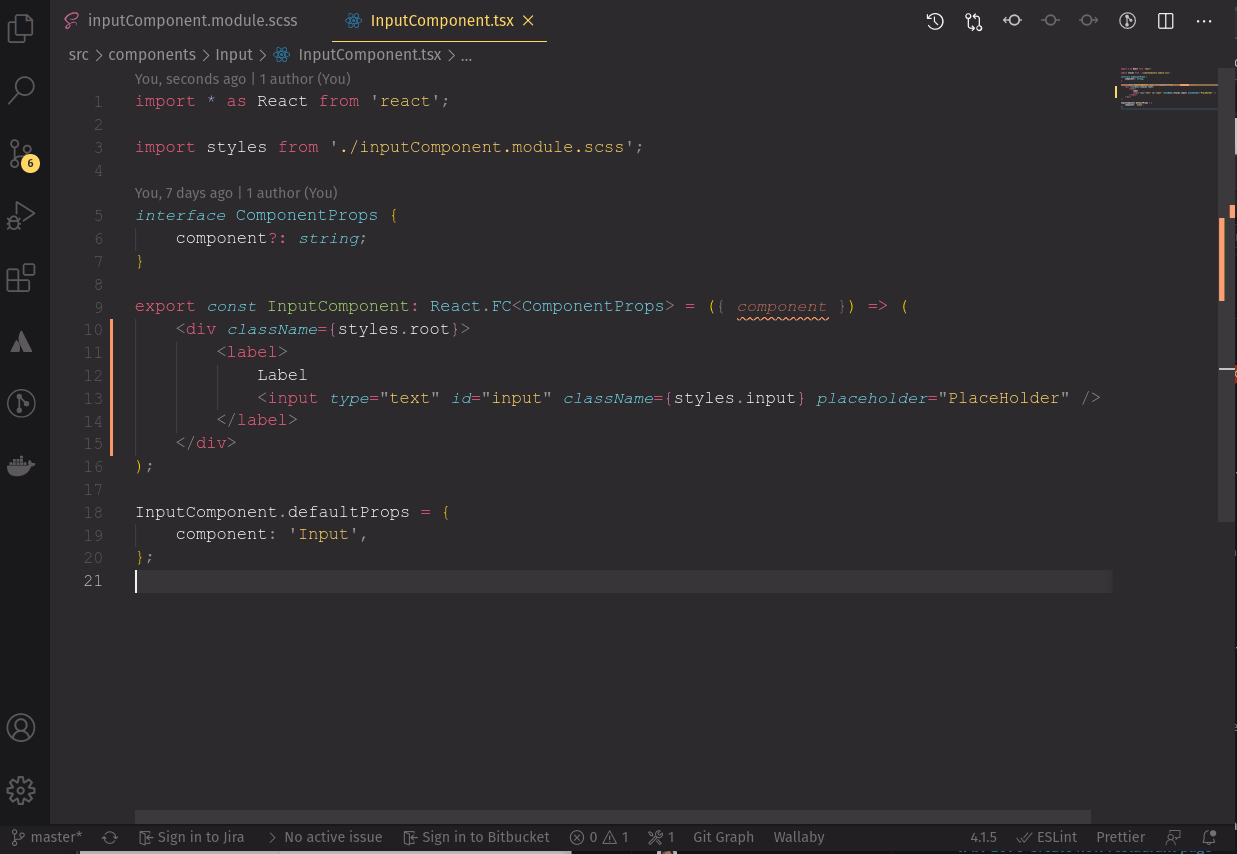Click Sign in to Jira in the status bar
The height and width of the screenshot is (854, 1237).
[191, 837]
